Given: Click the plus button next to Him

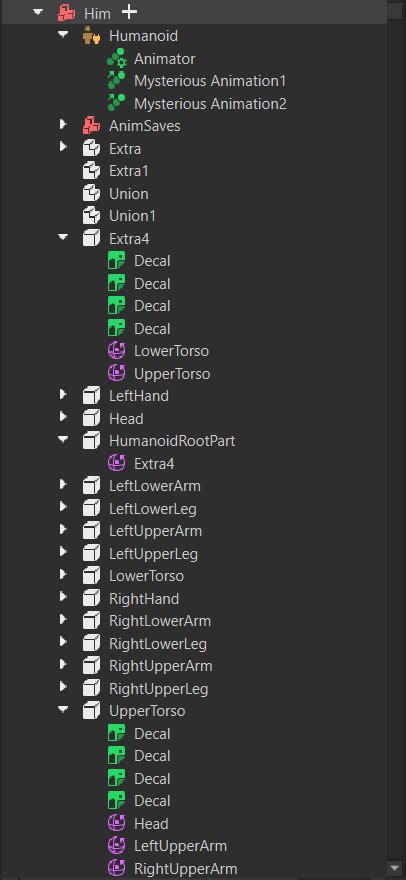Looking at the screenshot, I should [x=129, y=12].
